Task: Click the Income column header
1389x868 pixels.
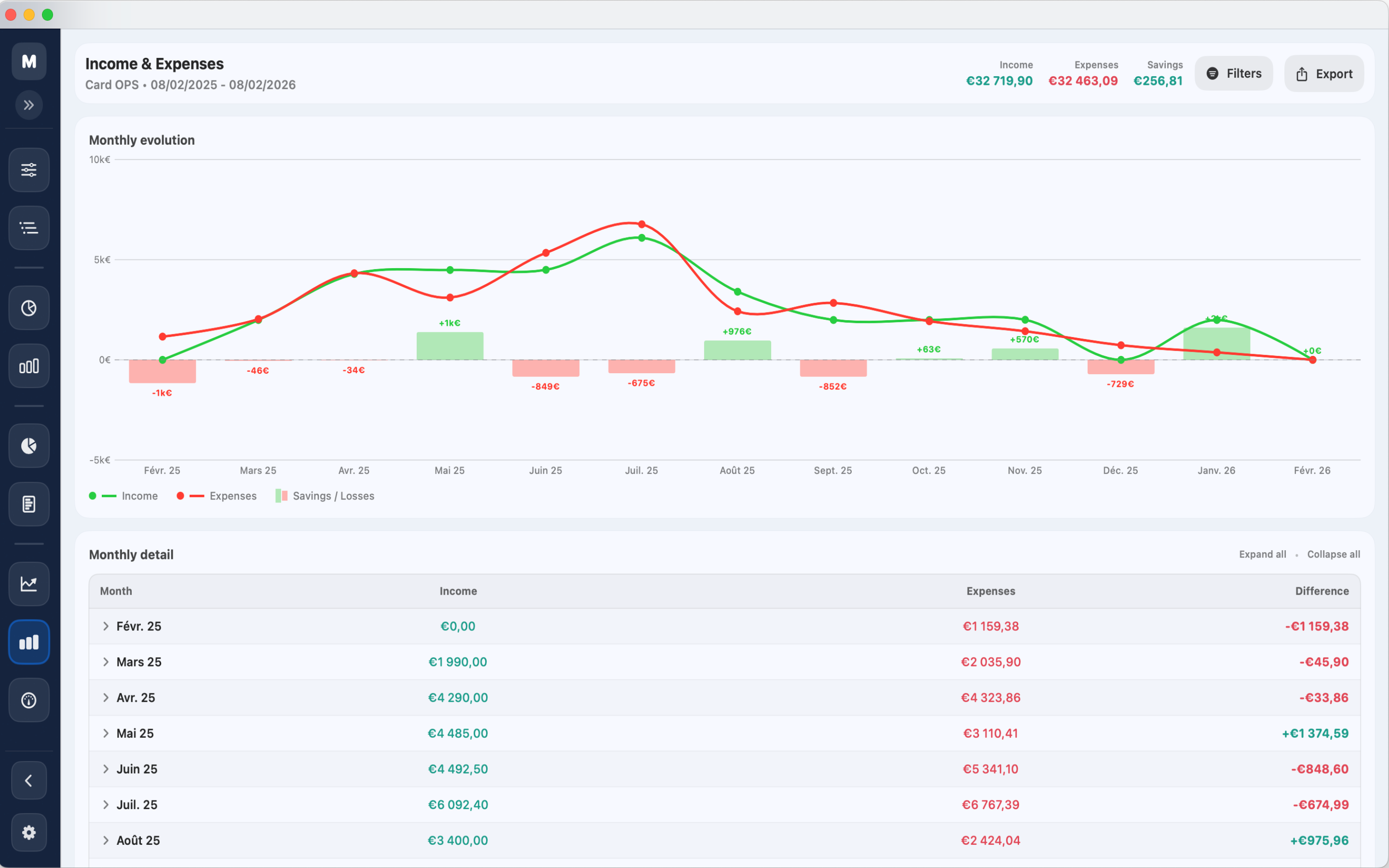Action: (x=458, y=591)
